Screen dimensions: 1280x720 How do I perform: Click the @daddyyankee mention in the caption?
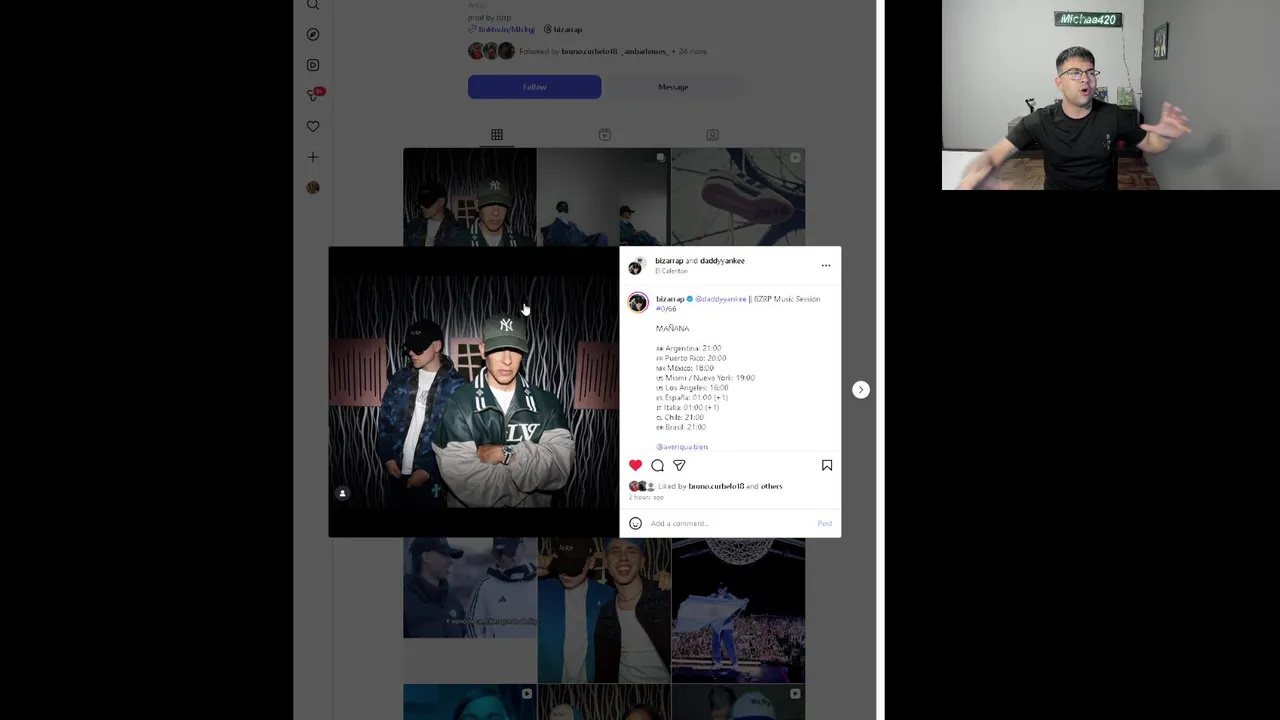[721, 299]
